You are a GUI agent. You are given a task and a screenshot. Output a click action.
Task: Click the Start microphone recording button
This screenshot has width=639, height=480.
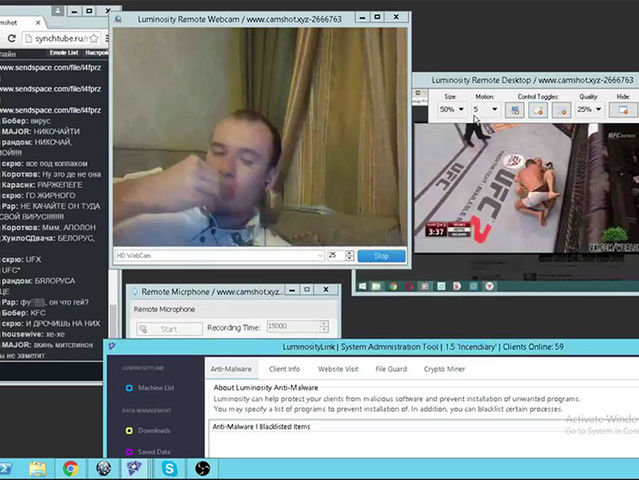coord(168,328)
